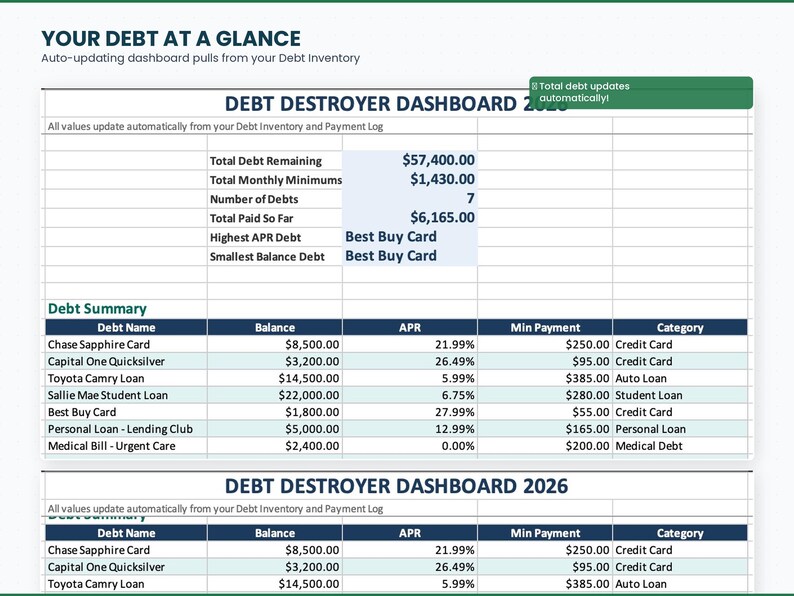Select the 6.75% APR cell
The height and width of the screenshot is (596, 794).
(410, 395)
